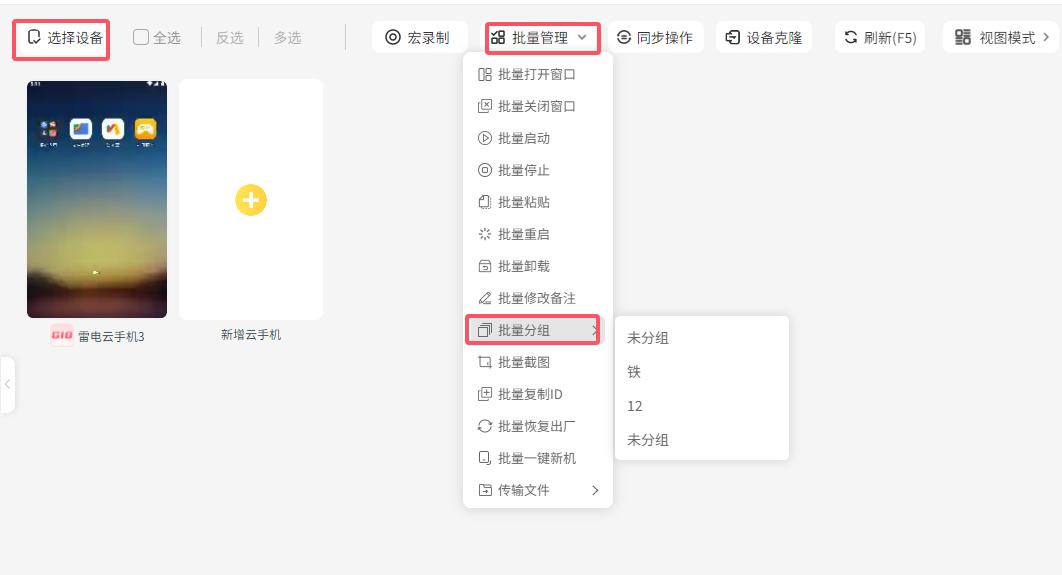
Task: Click the refresh (刷新 F5) icon
Action: [x=851, y=38]
